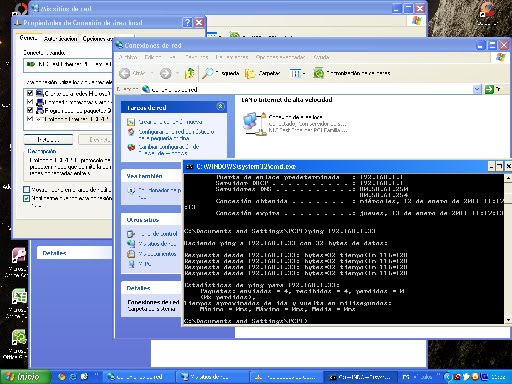The height and width of the screenshot is (384, 512).
Task: Open the top-right desktop shortcut icon
Action: 487,10
